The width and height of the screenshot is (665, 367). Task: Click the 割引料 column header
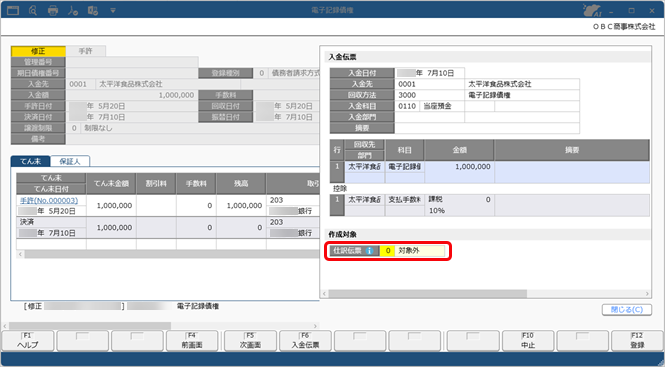click(156, 183)
